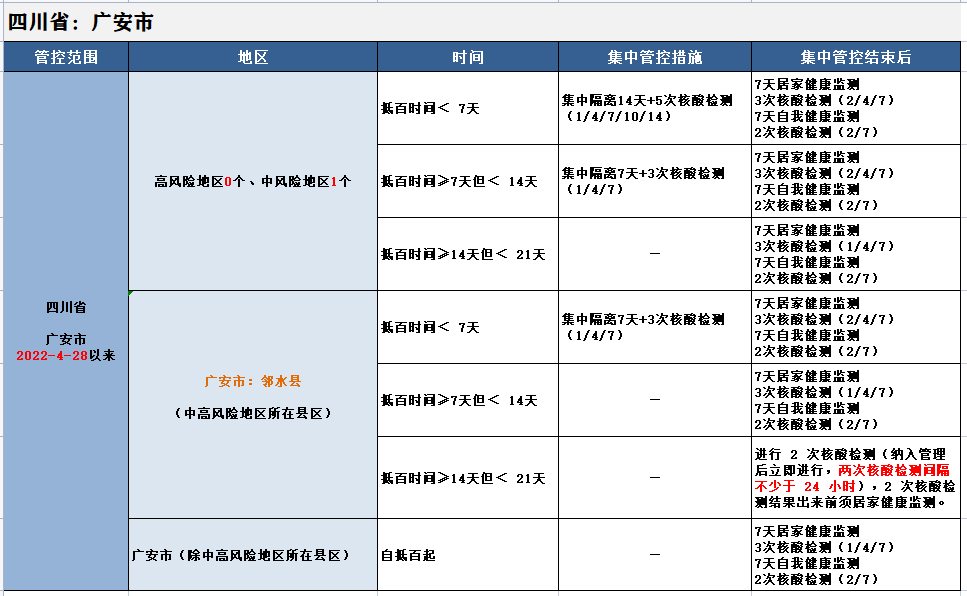The width and height of the screenshot is (967, 596).
Task: Select "抵百时间≥14天但< 21天" in the 邻水县 section
Action: (467, 478)
